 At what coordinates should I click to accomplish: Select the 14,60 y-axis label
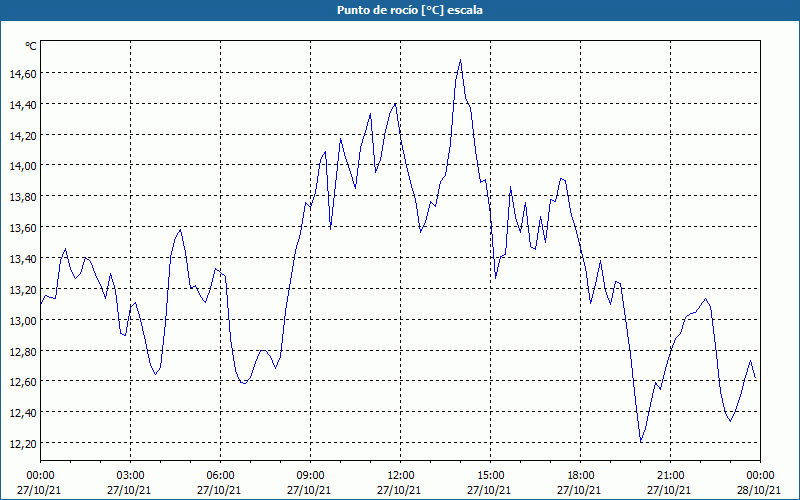(23, 74)
